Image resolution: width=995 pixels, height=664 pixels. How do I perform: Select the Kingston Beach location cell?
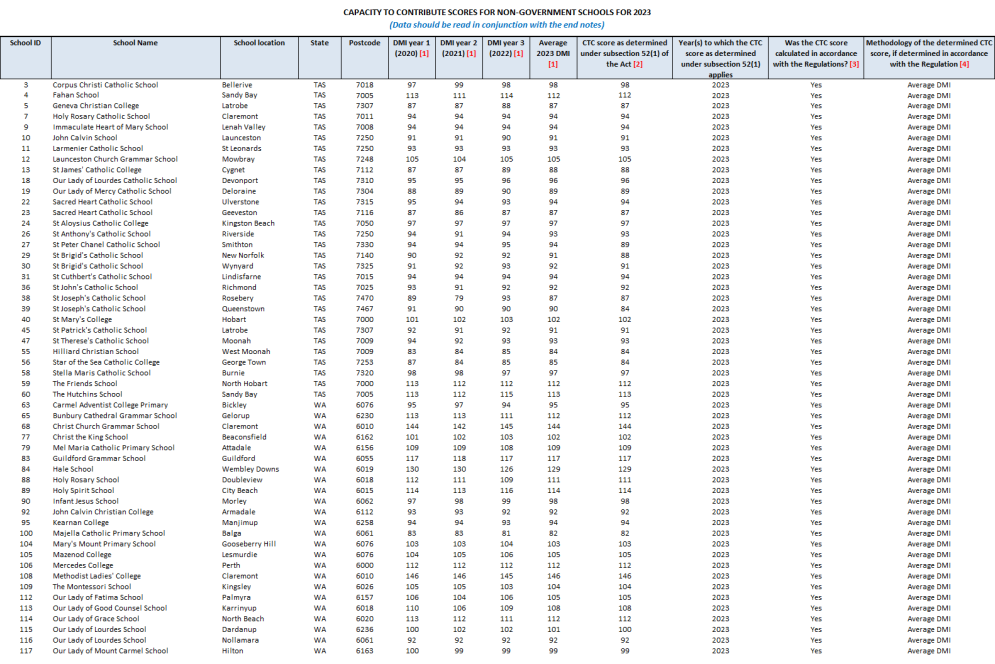coord(248,223)
